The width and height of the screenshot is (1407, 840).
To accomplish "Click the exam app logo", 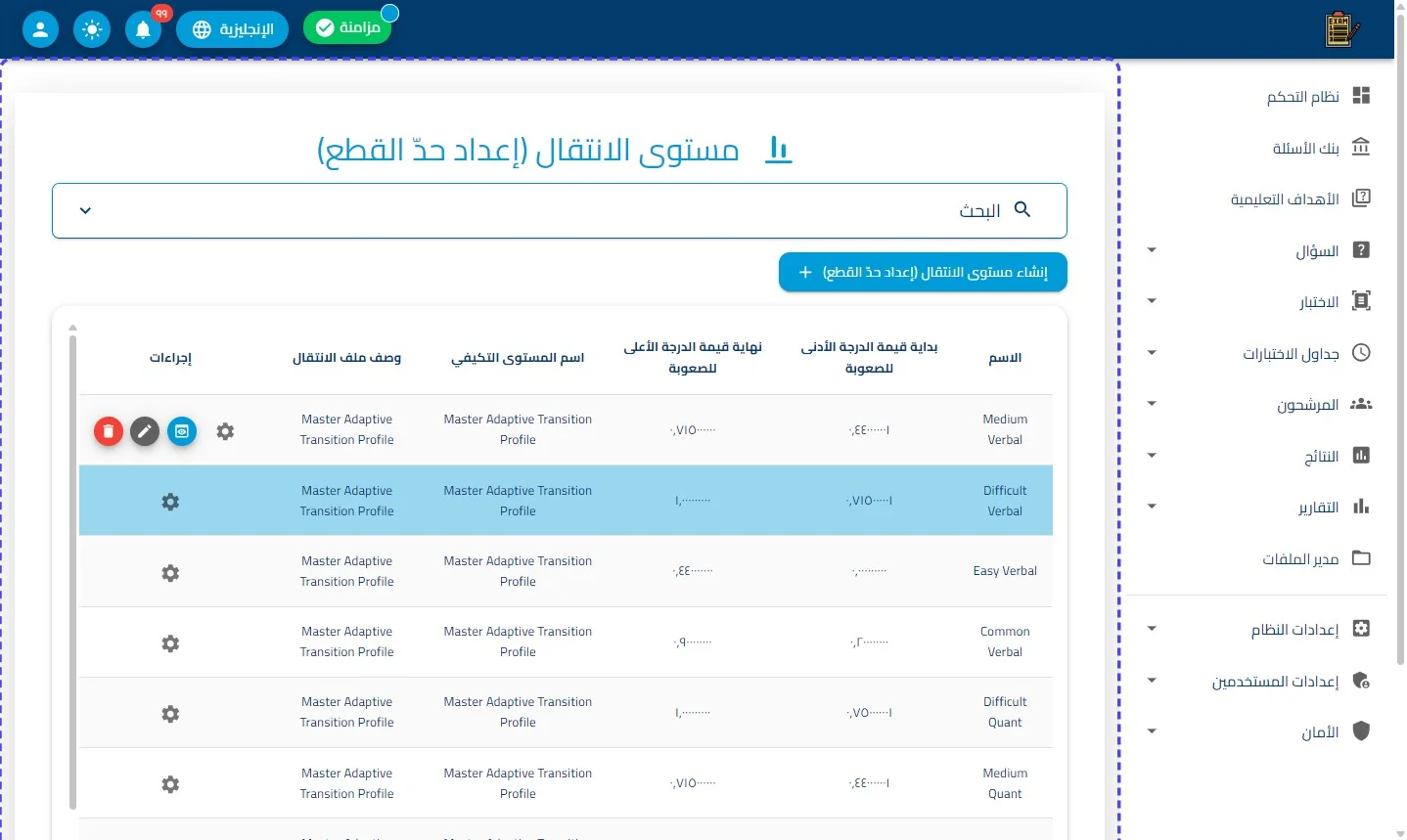I will coord(1340,29).
